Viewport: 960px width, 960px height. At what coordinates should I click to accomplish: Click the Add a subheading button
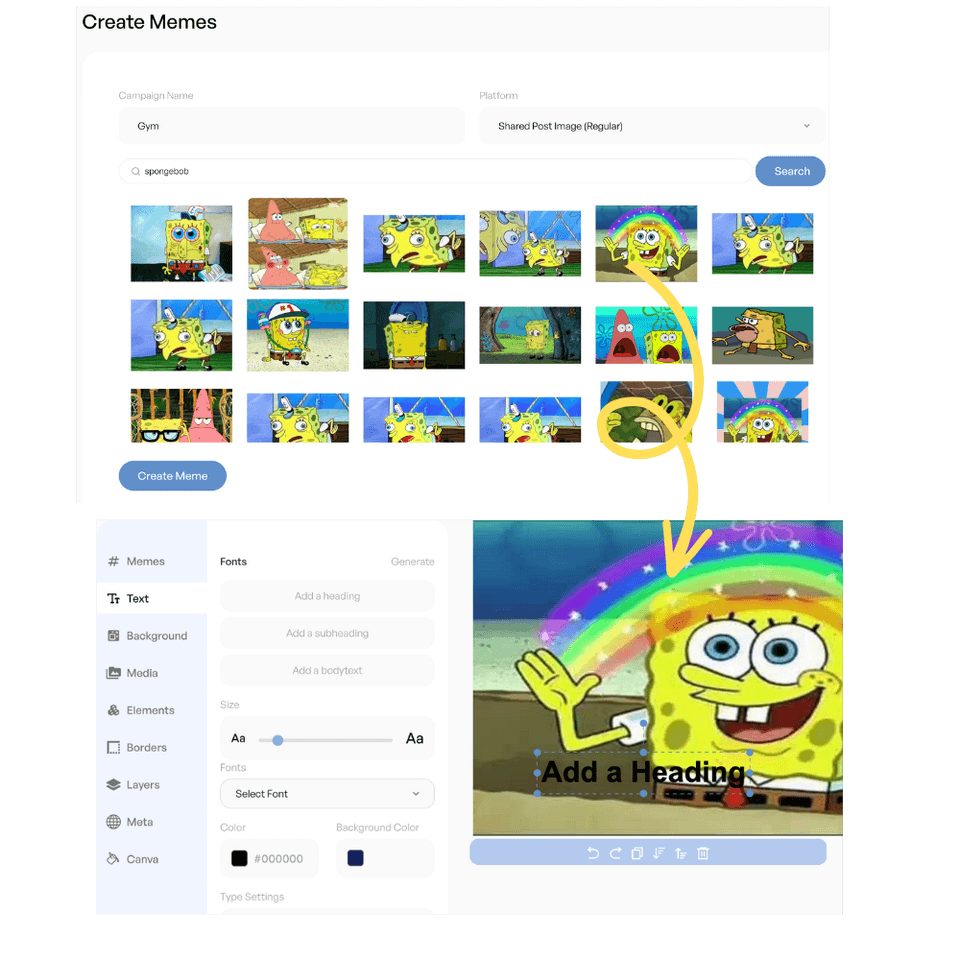[x=328, y=633]
